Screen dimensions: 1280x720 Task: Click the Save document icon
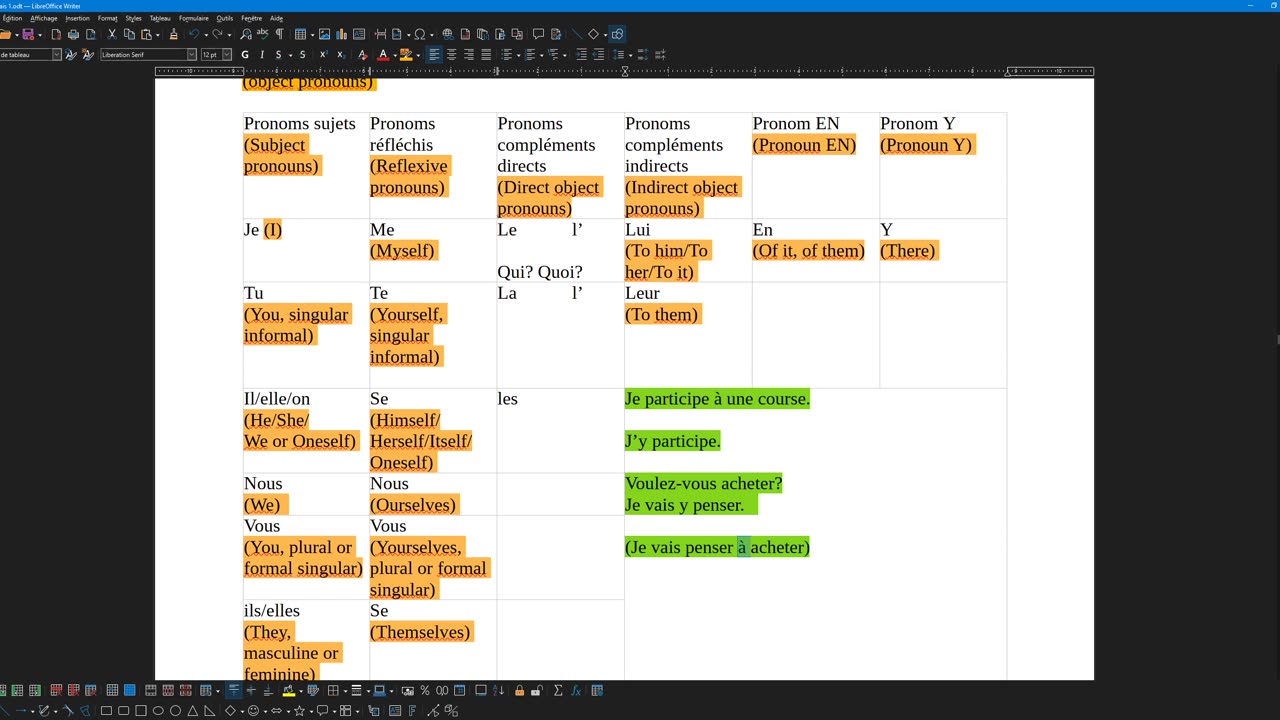pyautogui.click(x=27, y=35)
